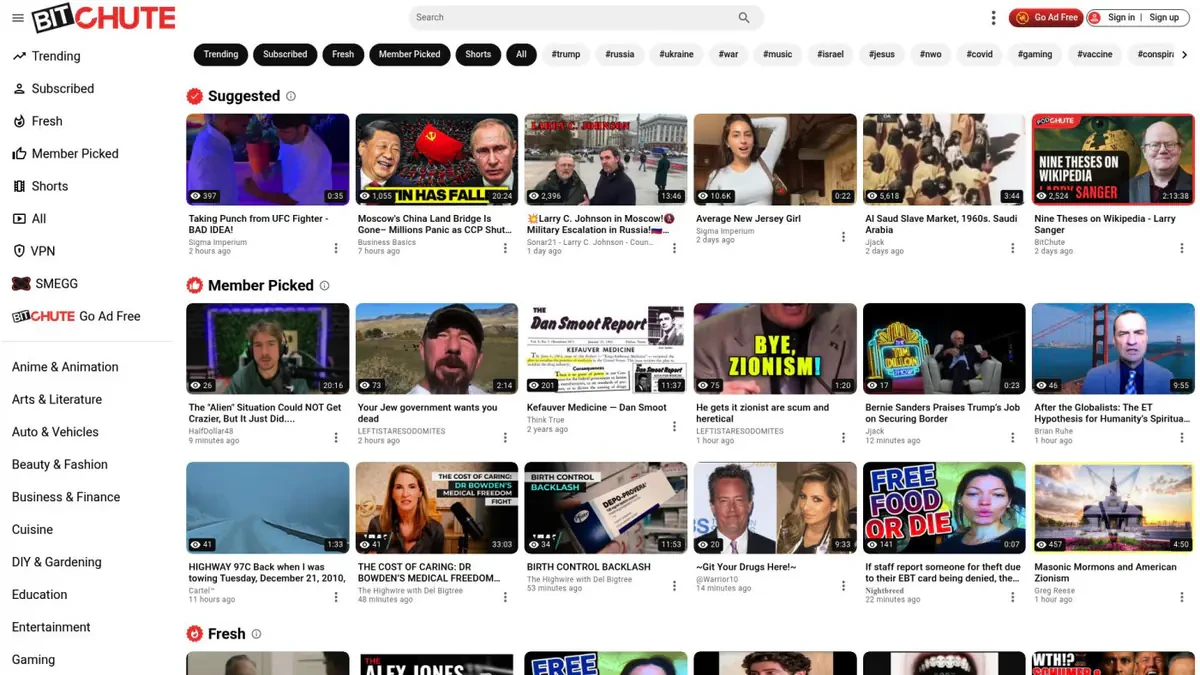Click the #trump tag chip
Viewport: 1200px width, 675px height.
pos(566,54)
